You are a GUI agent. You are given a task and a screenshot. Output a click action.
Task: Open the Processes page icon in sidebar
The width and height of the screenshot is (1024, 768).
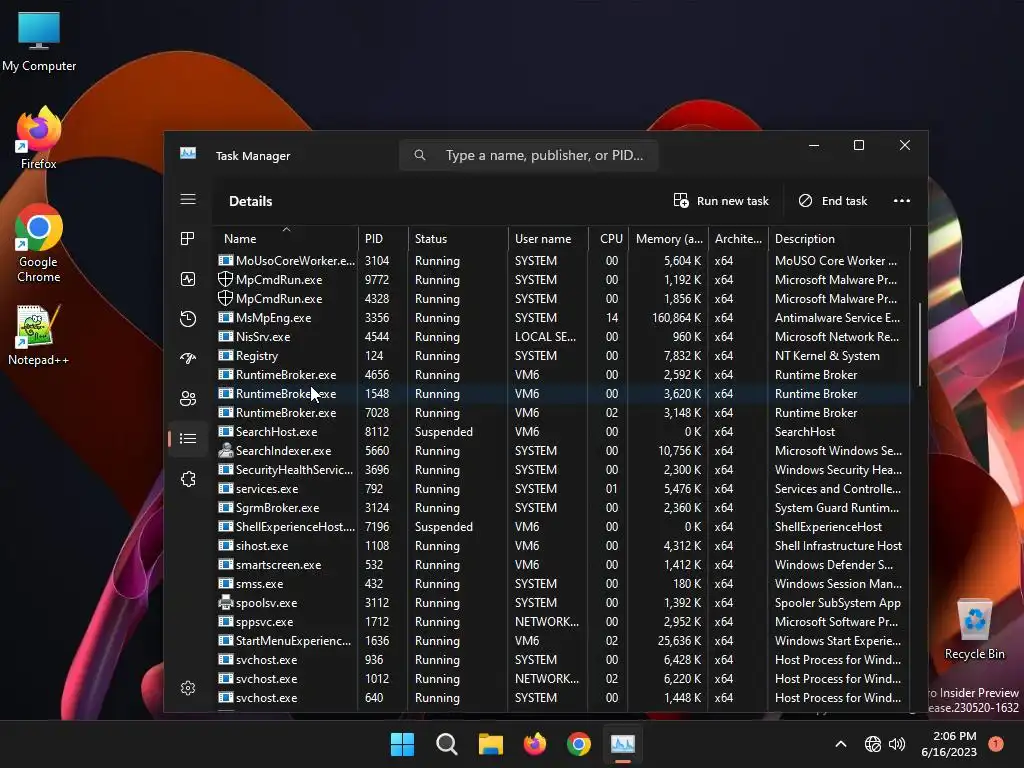click(188, 239)
